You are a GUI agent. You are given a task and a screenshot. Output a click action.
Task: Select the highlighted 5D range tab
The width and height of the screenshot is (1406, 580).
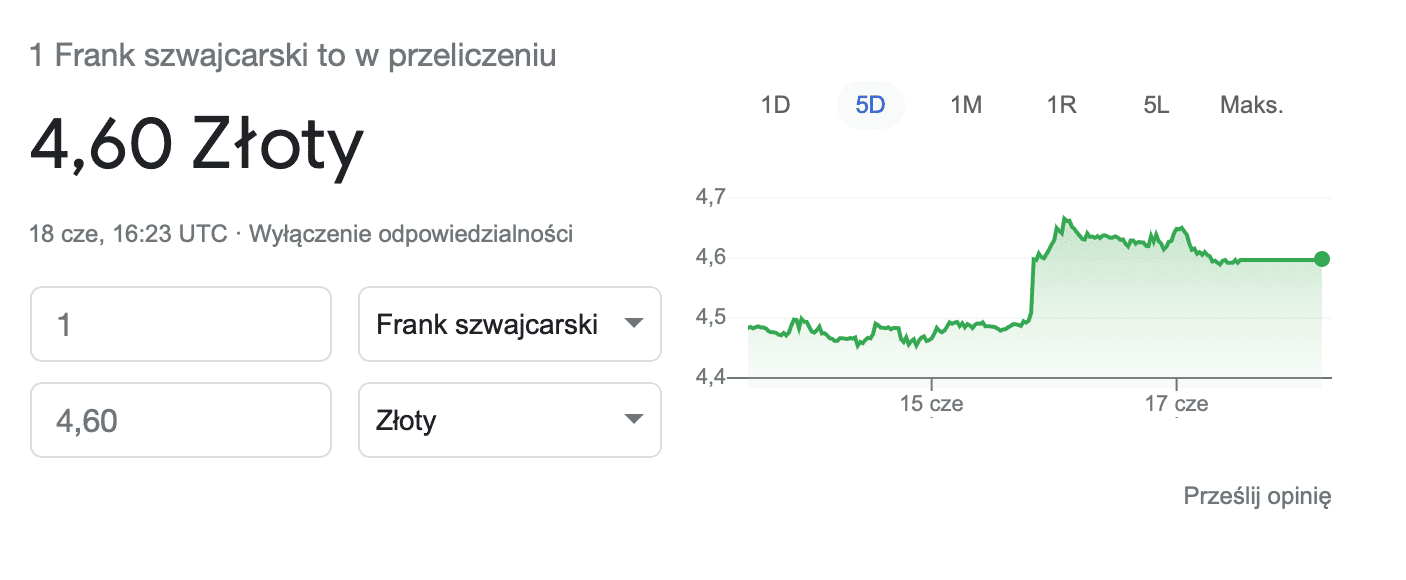coord(870,105)
